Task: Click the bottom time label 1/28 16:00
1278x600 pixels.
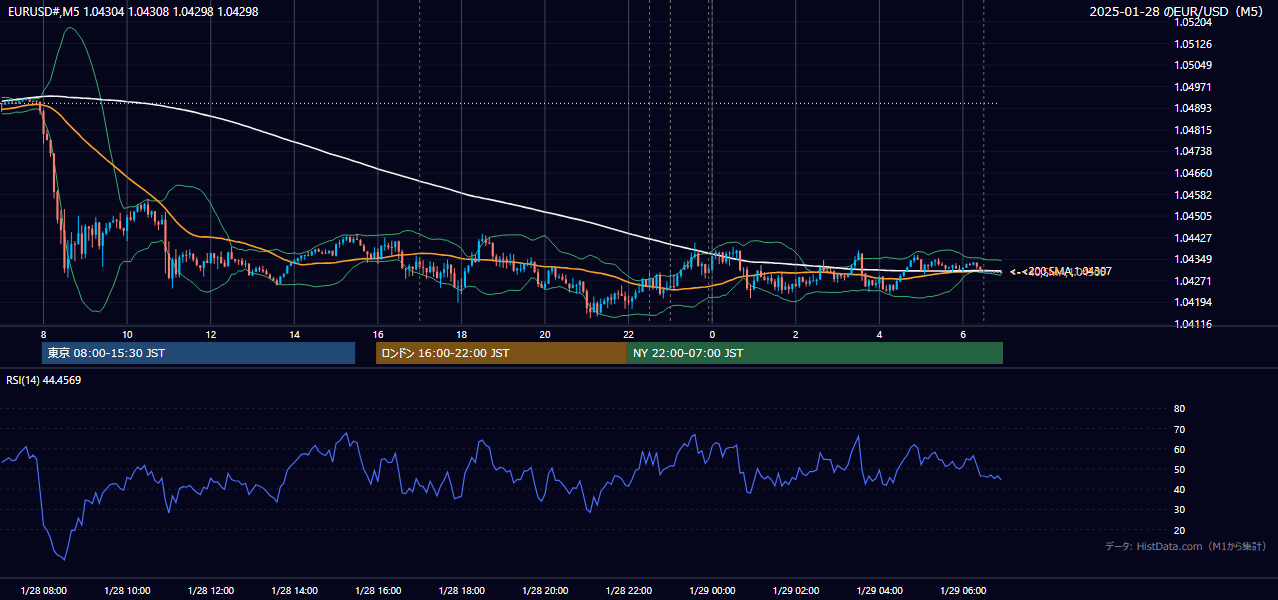Action: coord(378,591)
